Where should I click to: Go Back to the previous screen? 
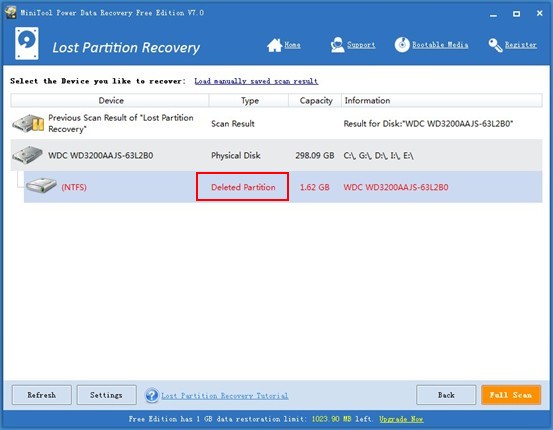click(x=446, y=395)
